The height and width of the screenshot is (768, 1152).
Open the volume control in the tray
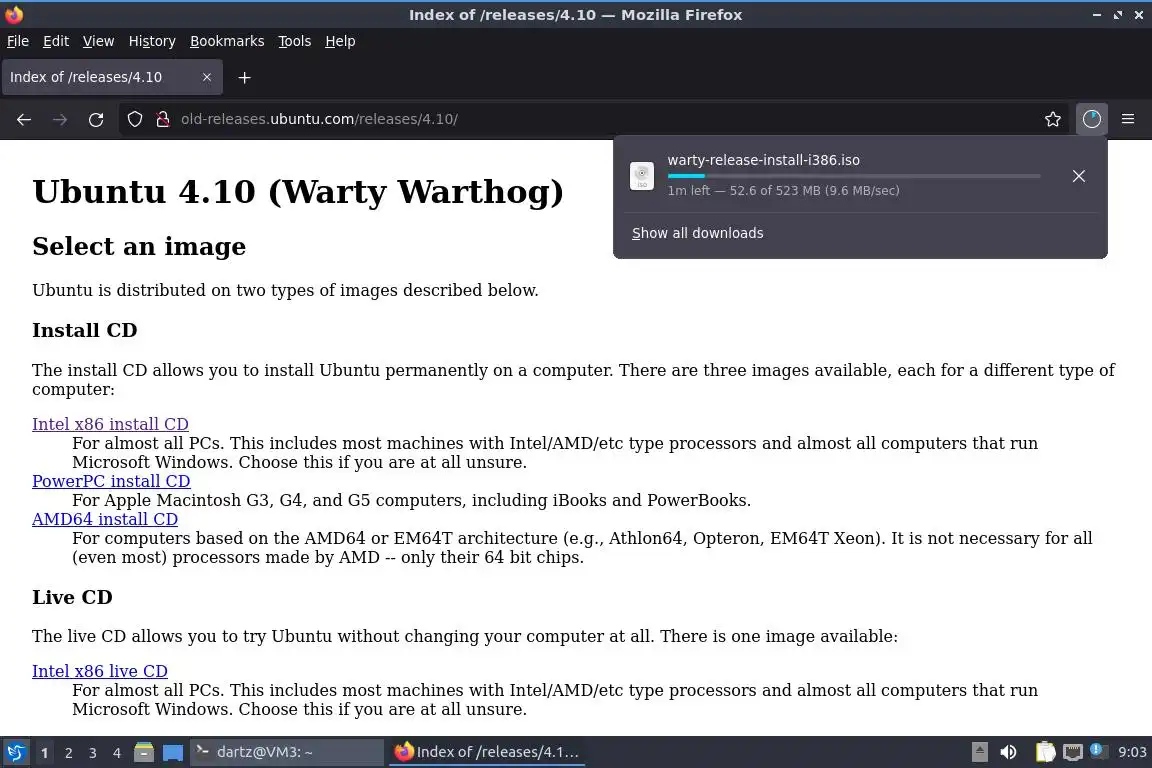[1009, 753]
